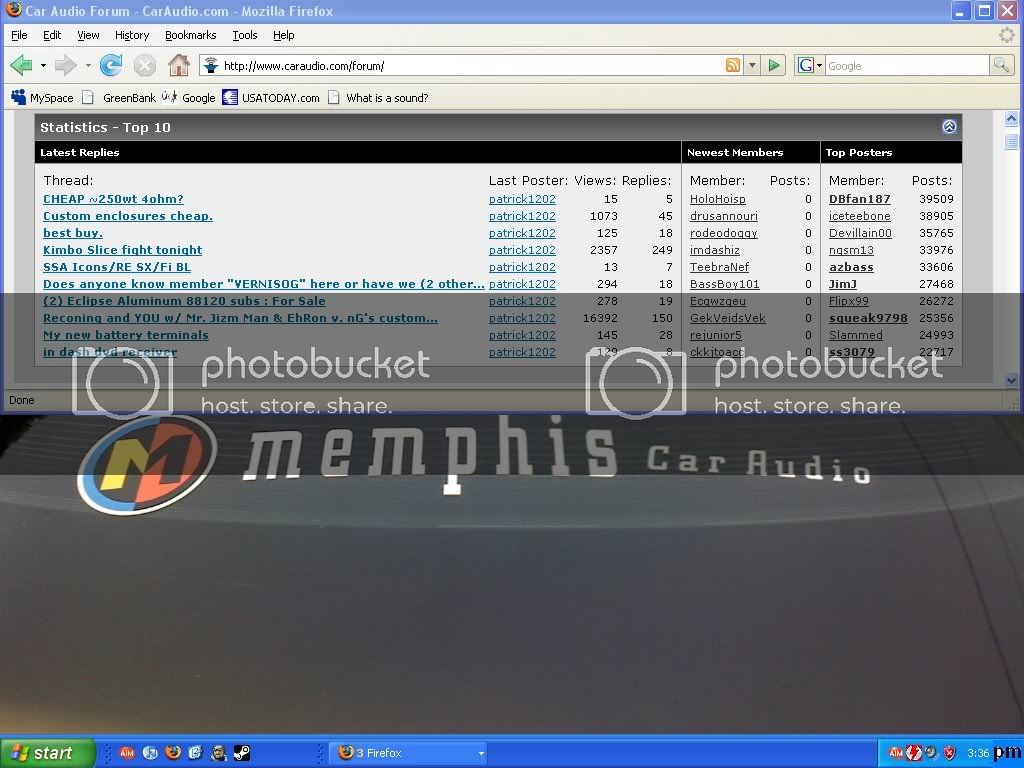This screenshot has height=768, width=1024.
Task: Click the page scrollbar down arrow
Action: (1011, 380)
